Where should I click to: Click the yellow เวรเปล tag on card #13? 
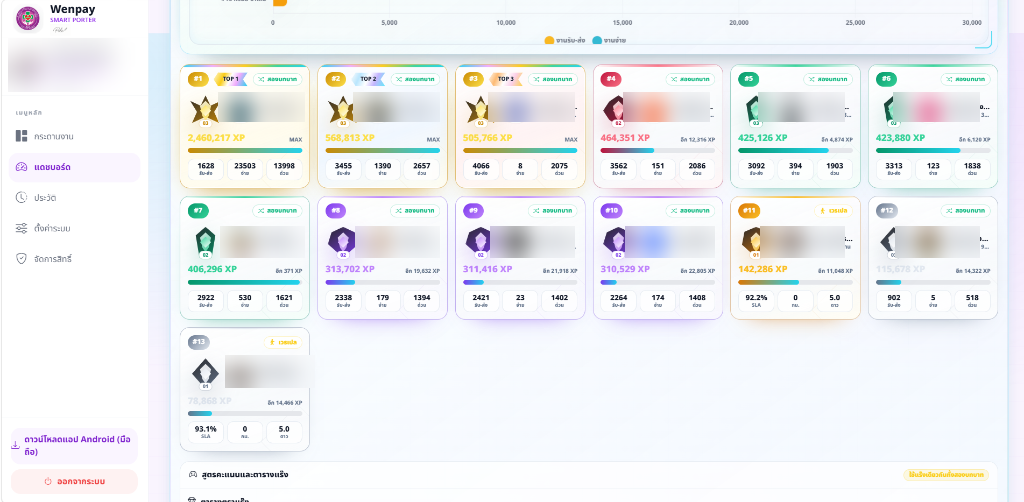click(x=283, y=342)
